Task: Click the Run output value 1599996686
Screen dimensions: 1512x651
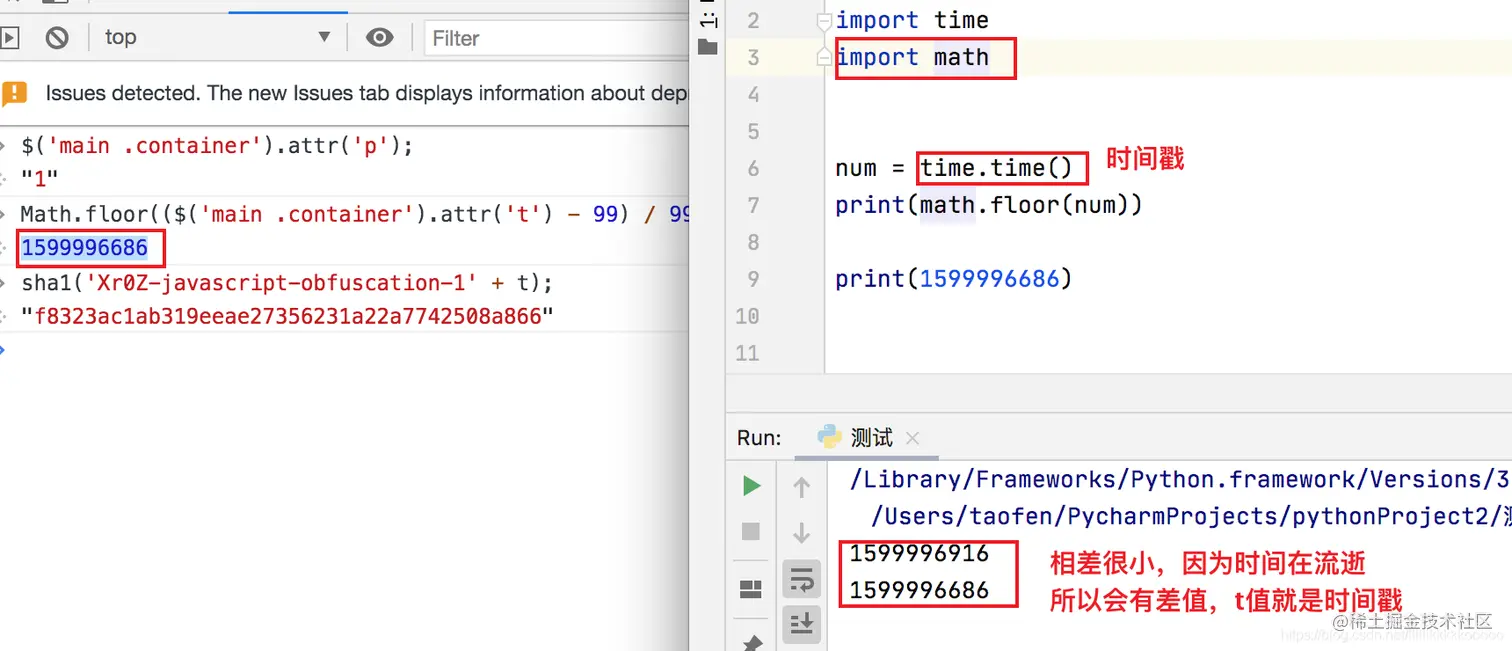Action: (919, 591)
